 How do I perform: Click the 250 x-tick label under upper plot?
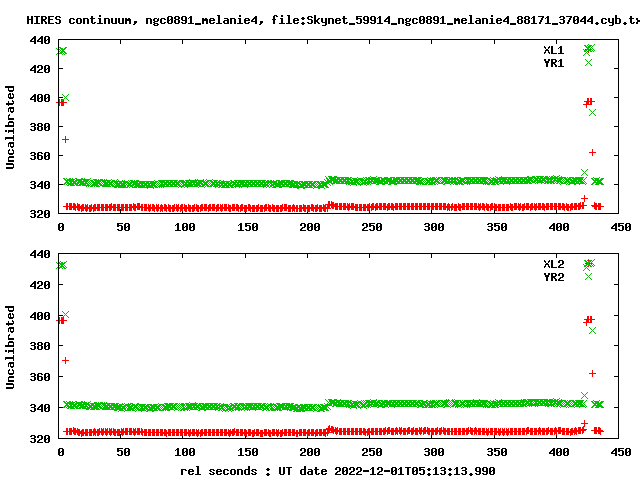pyautogui.click(x=372, y=227)
